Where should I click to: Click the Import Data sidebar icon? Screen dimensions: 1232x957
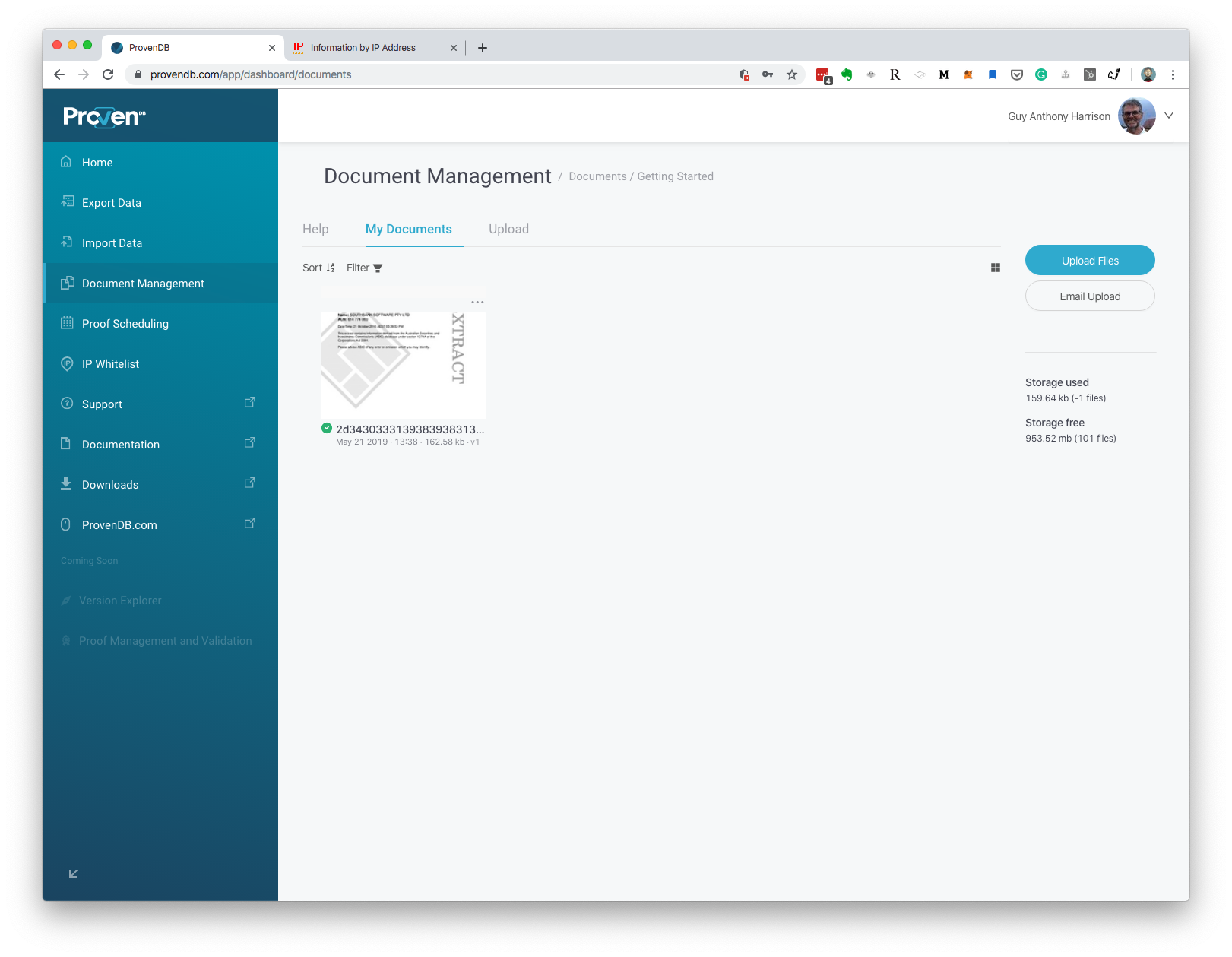[66, 242]
